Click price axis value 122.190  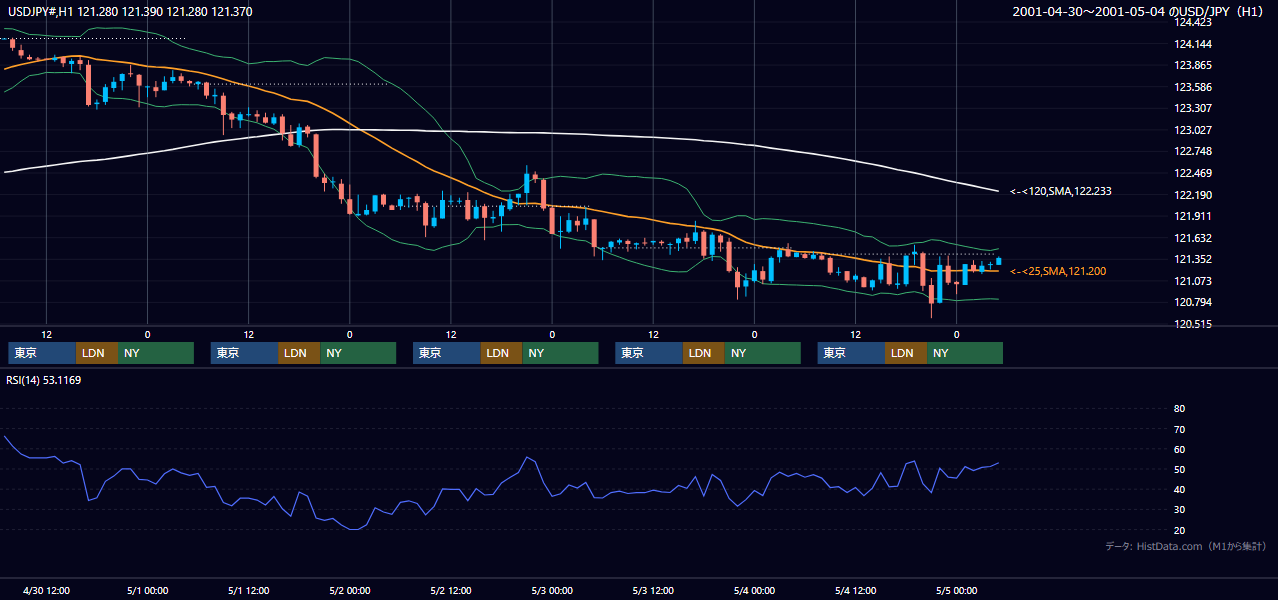point(1193,195)
